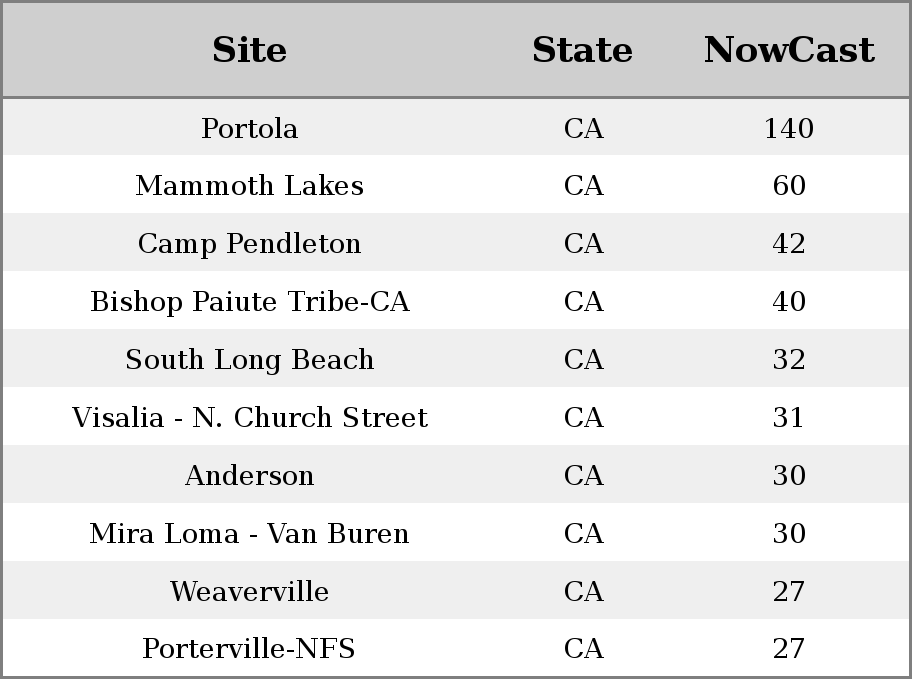Click the Porterville-NFS entry
The width and height of the screenshot is (912, 679).
[x=250, y=648]
